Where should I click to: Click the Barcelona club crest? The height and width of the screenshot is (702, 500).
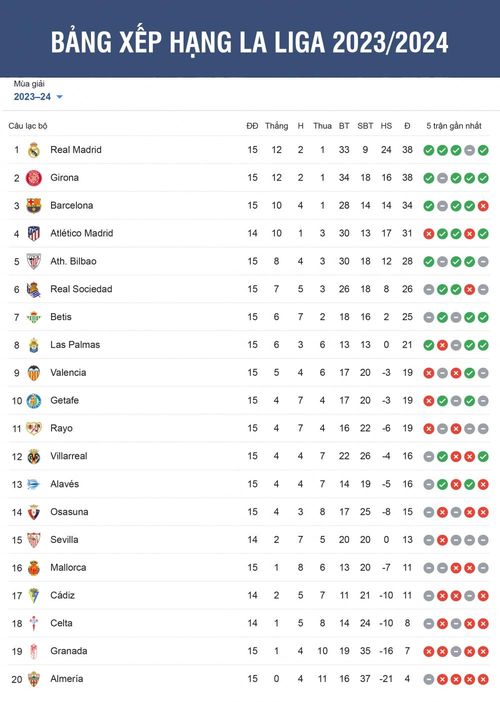[x=34, y=205]
